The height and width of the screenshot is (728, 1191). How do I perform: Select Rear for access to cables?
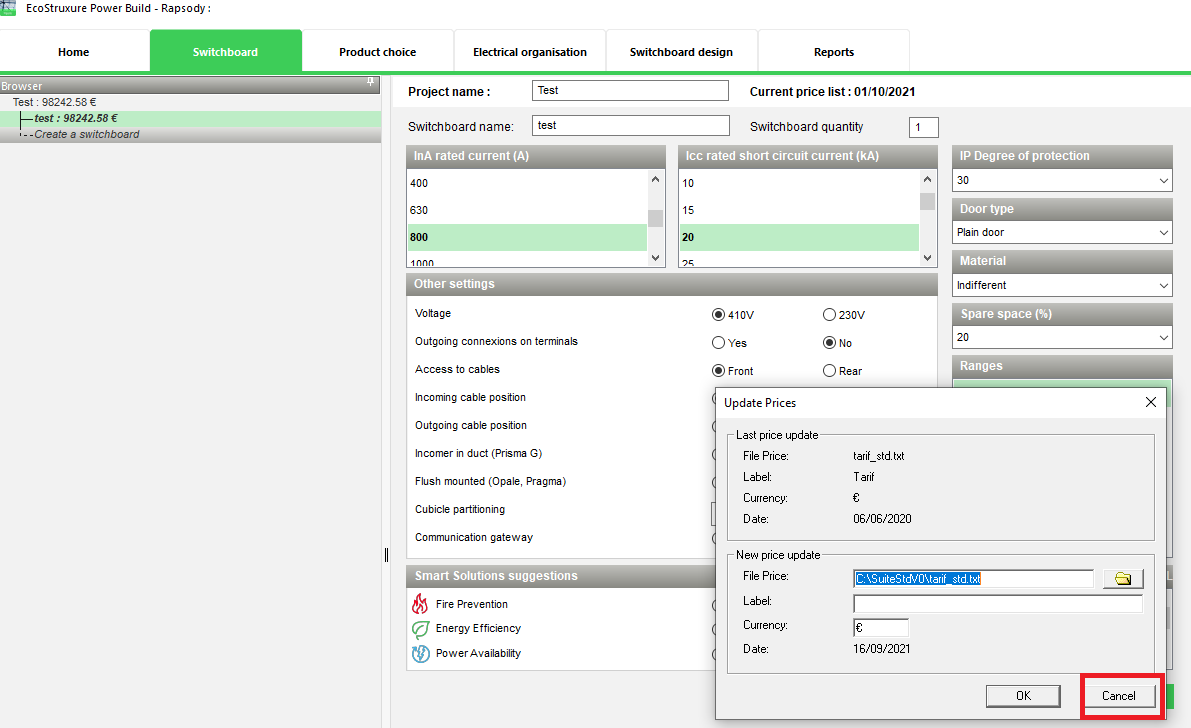coord(829,371)
